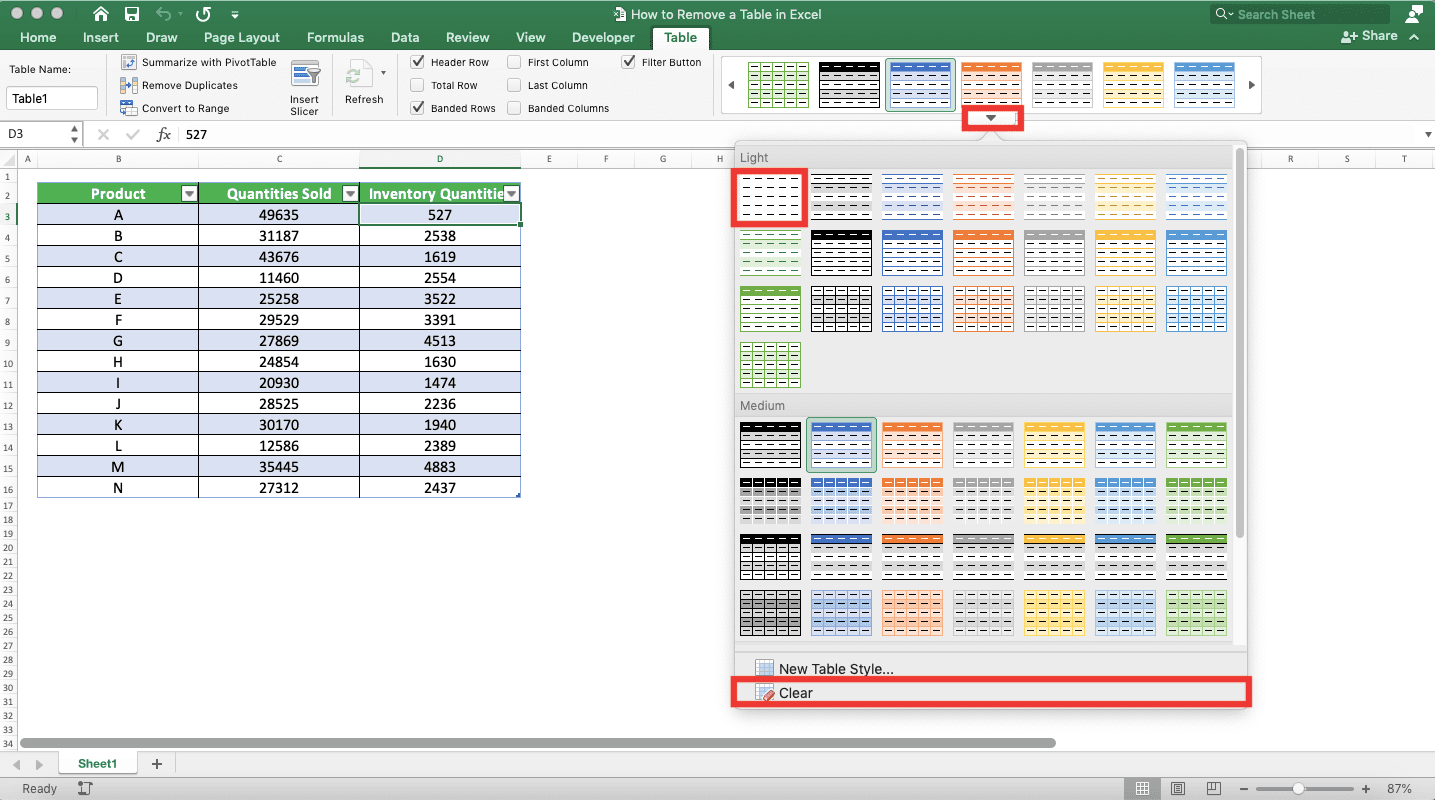The height and width of the screenshot is (800, 1435).
Task: Choose the black Medium table style thumbnail
Action: click(x=770, y=445)
